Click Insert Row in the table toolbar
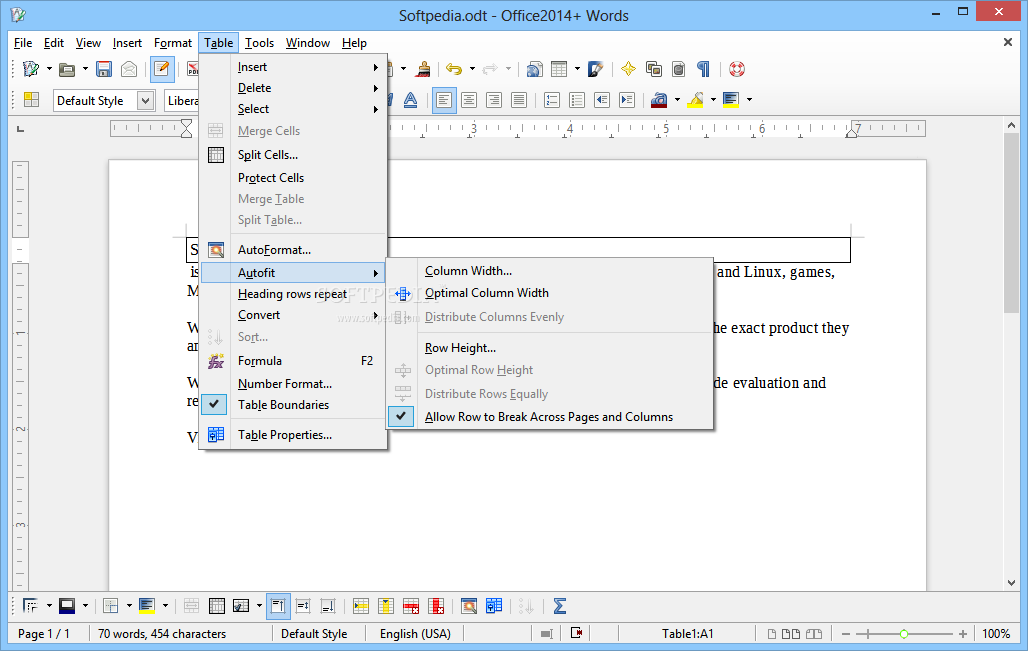Screen dimensions: 1028x651 coord(361,606)
